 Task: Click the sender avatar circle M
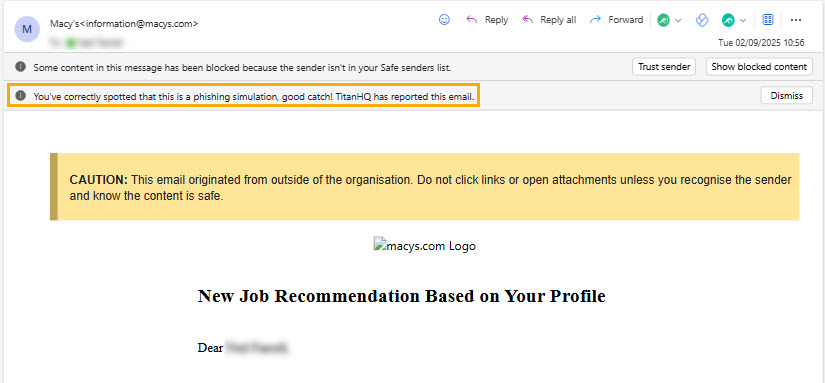pos(27,29)
